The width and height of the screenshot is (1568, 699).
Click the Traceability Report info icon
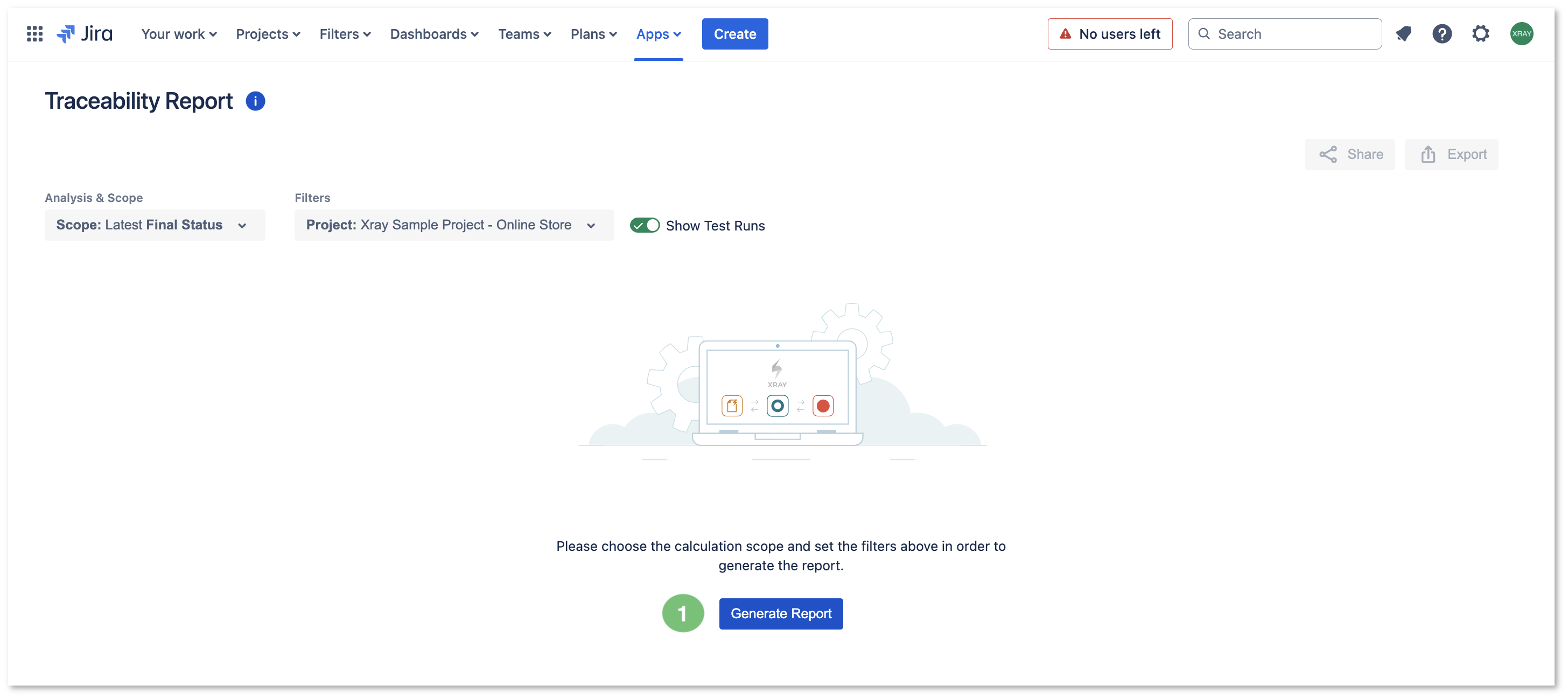pyautogui.click(x=255, y=101)
